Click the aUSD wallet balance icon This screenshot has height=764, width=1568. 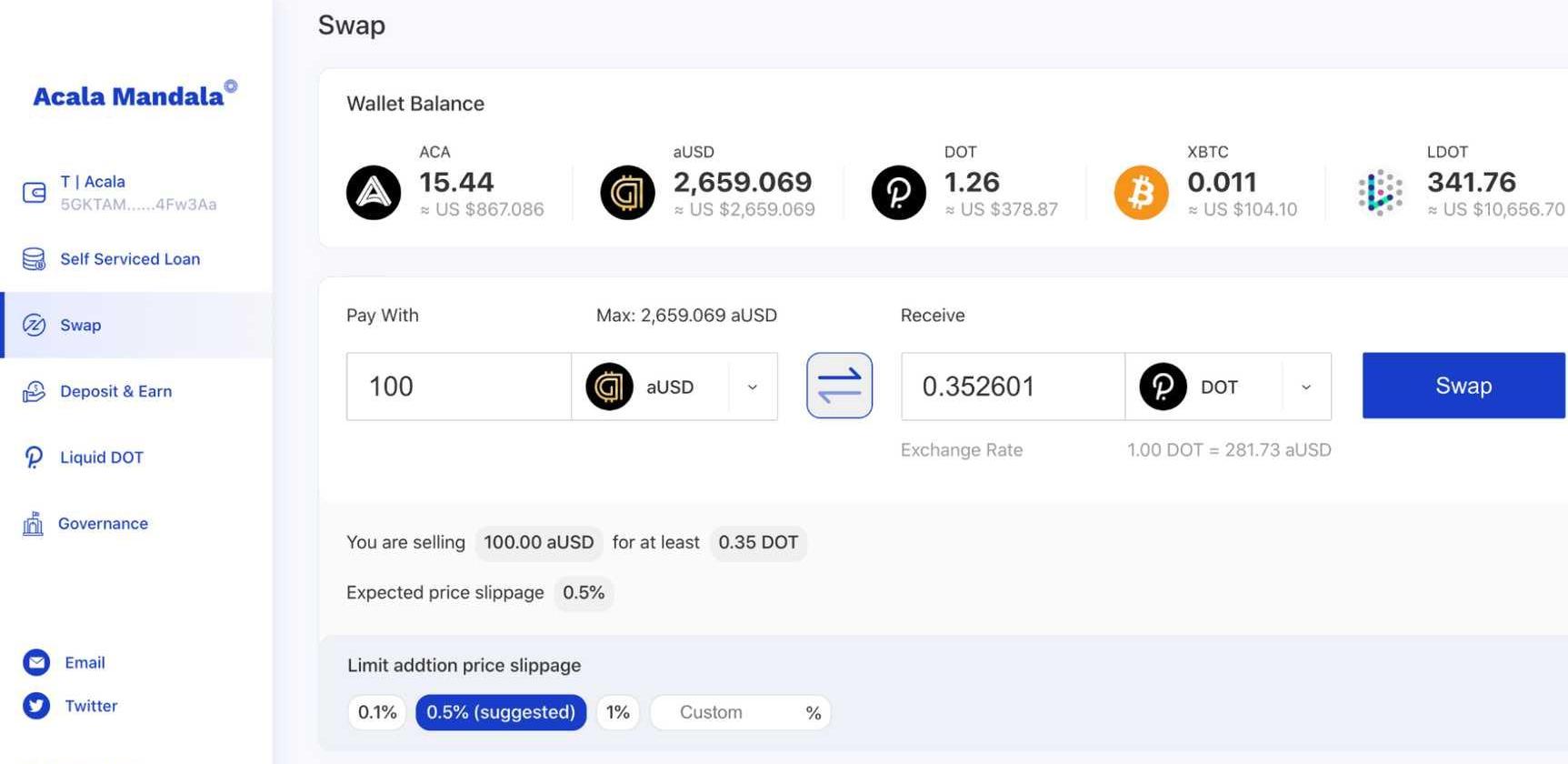(x=627, y=193)
